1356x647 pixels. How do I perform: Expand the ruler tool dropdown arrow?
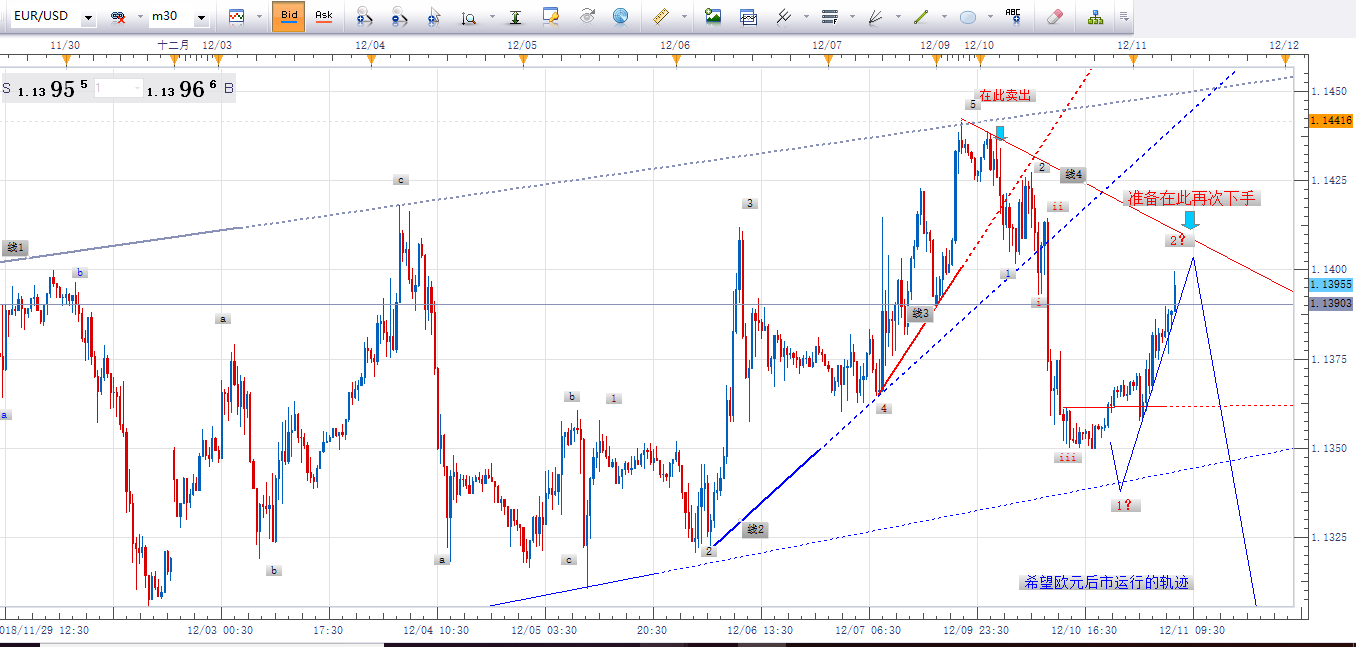coord(684,17)
